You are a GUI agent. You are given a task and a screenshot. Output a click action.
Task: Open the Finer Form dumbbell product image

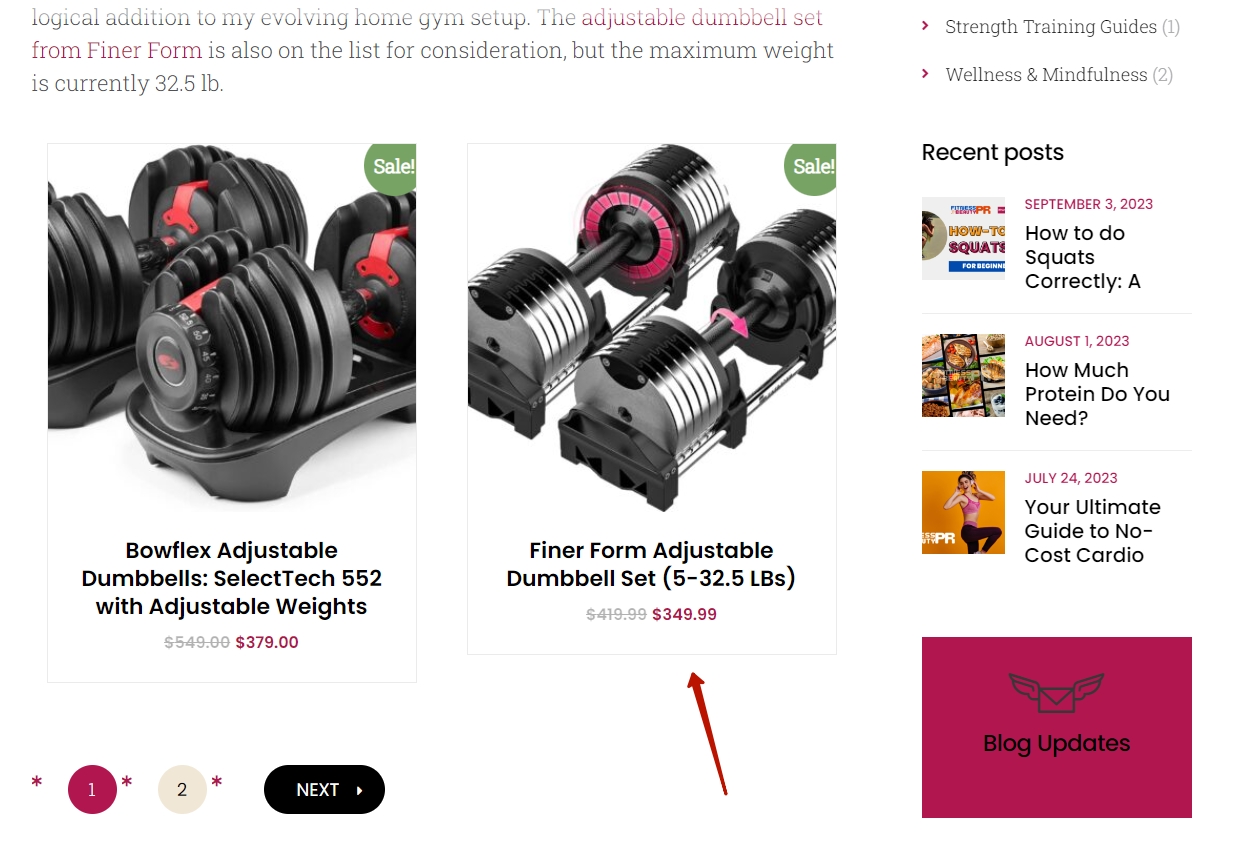tap(652, 328)
